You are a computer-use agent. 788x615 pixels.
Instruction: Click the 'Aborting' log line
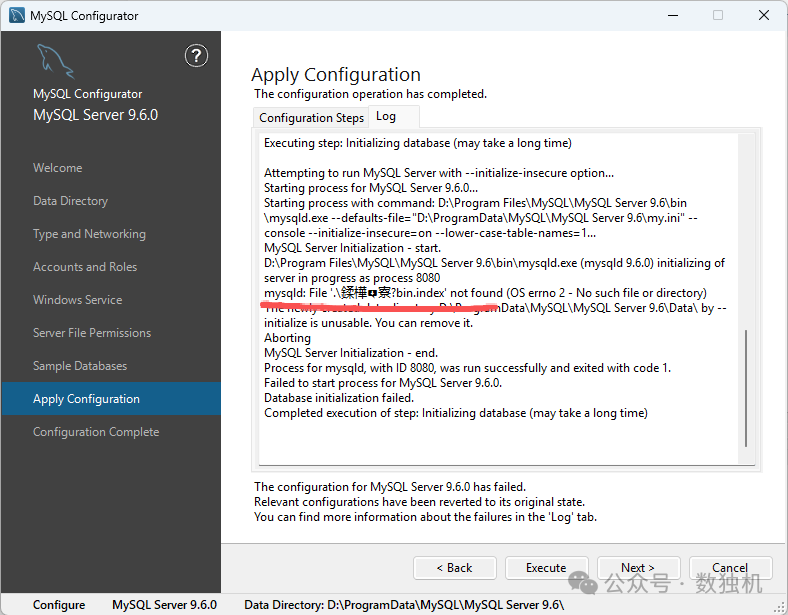[x=287, y=338]
